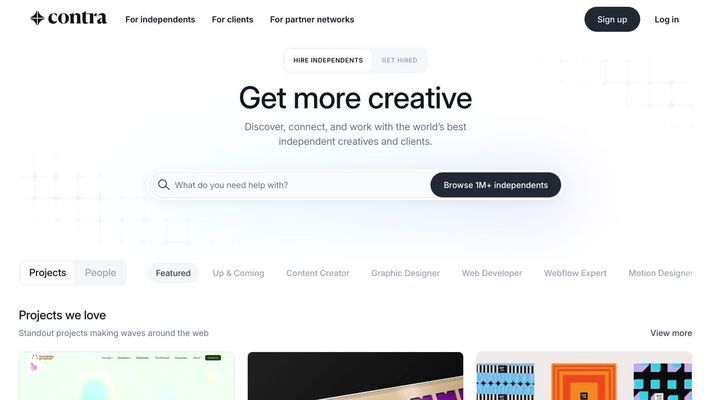Image resolution: width=711 pixels, height=400 pixels.
Task: Click Browse 1M+ independents button
Action: 496,185
